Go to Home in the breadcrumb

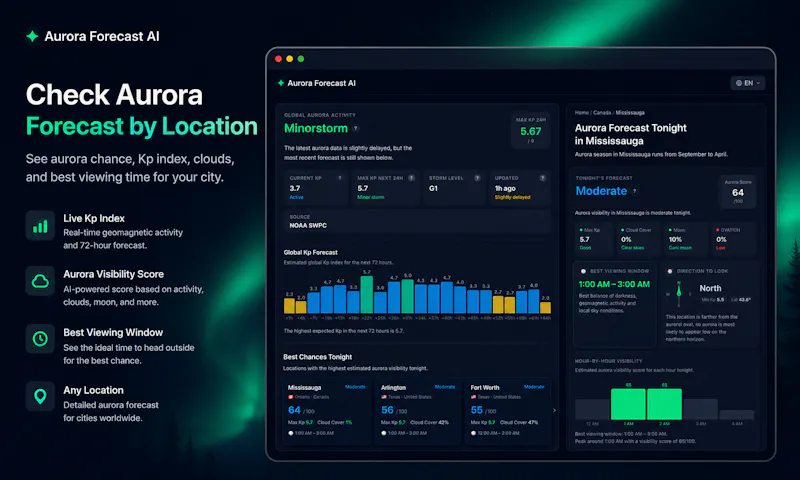pos(582,113)
